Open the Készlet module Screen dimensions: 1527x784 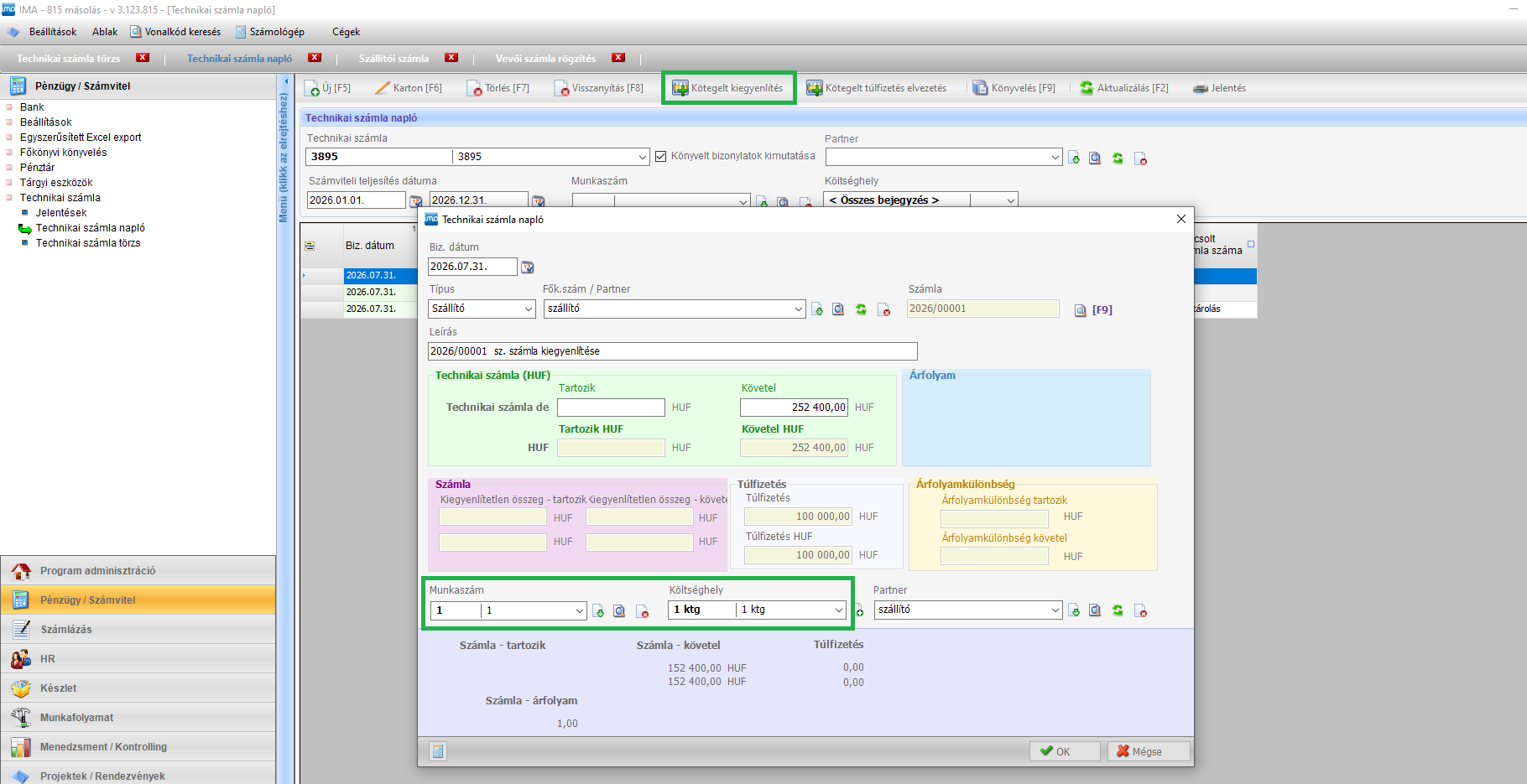138,688
